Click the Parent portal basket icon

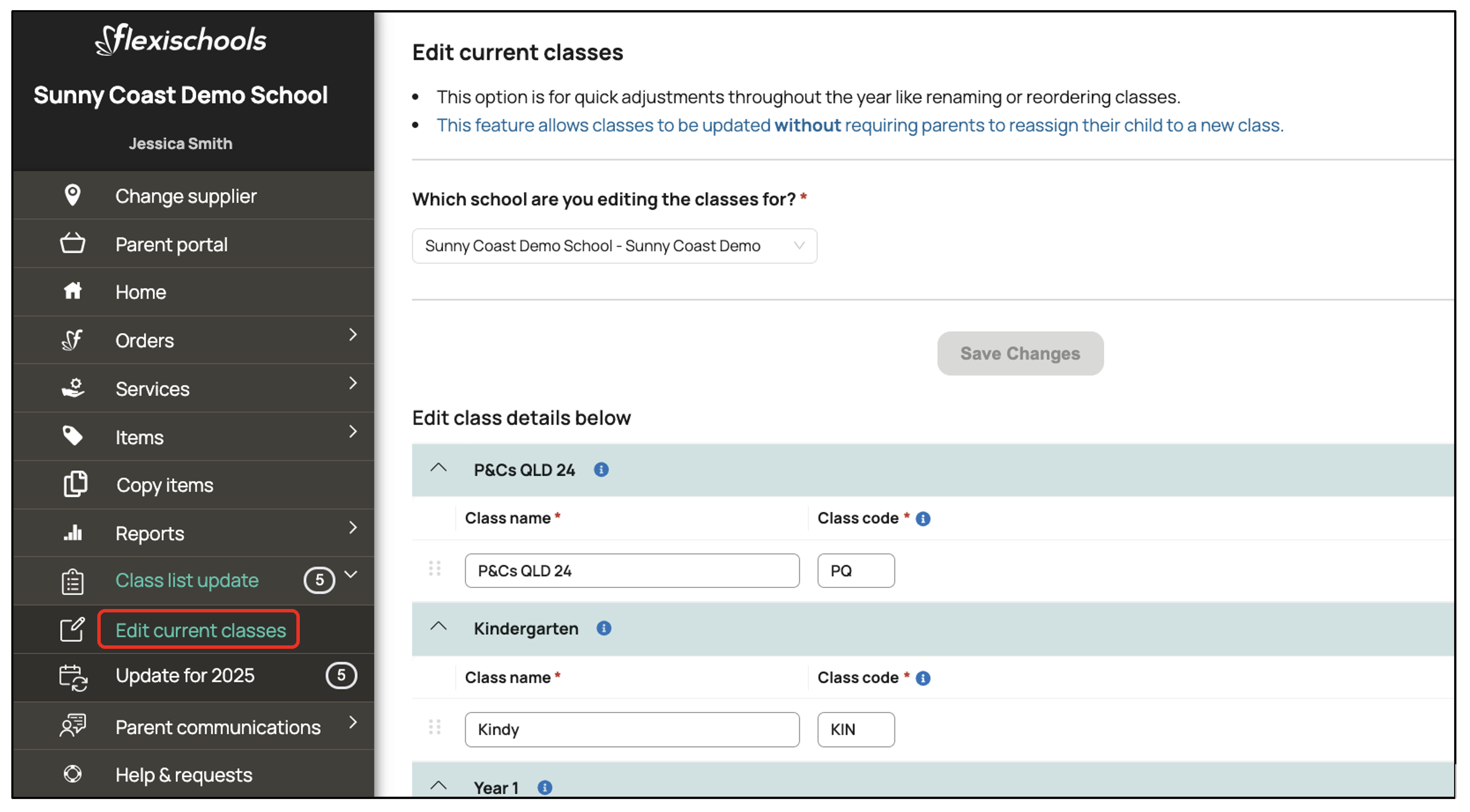[72, 244]
